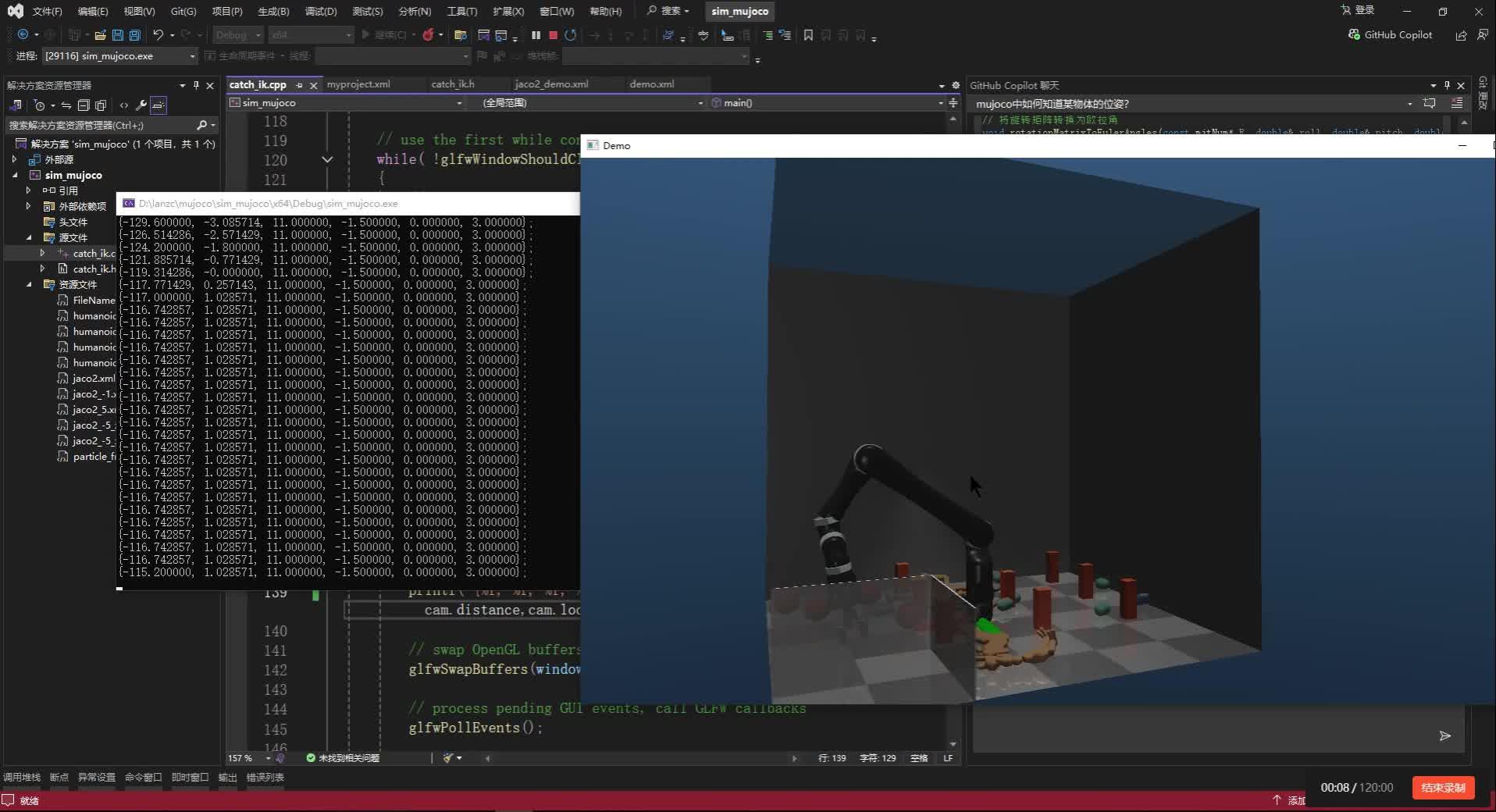Open the editor zoom level 157% dropdown
Image resolution: width=1496 pixels, height=812 pixels.
[268, 758]
